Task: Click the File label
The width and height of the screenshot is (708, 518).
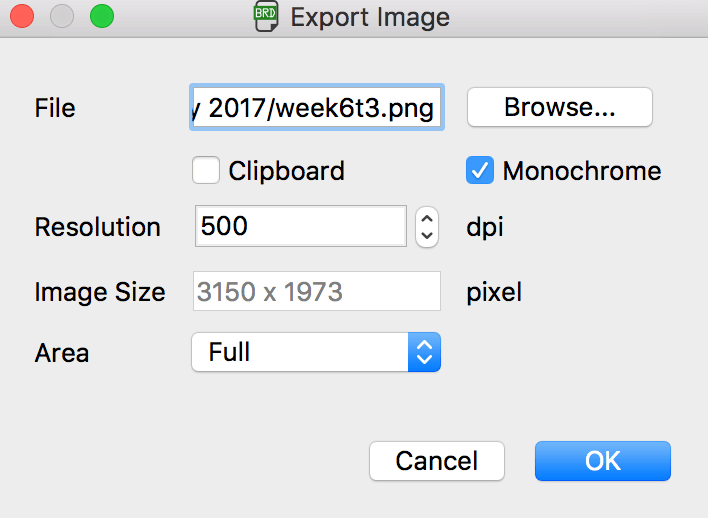Action: pos(55,108)
